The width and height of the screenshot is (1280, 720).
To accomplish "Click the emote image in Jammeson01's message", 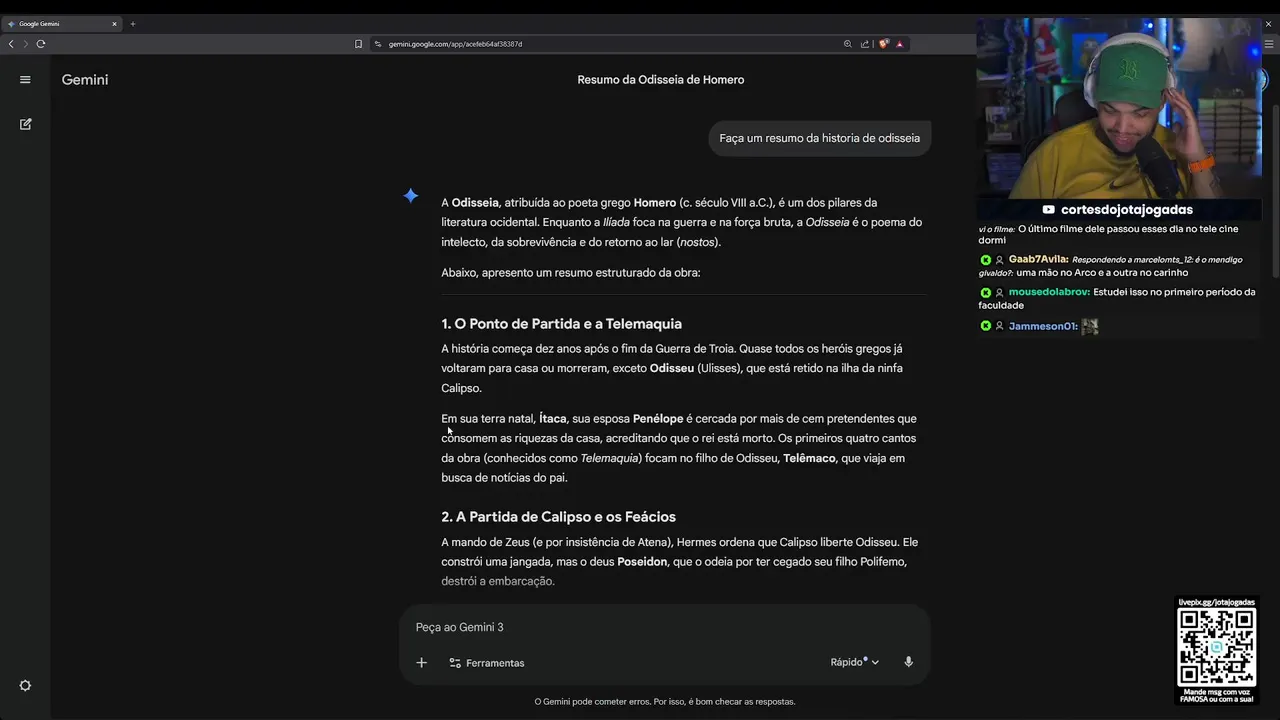I will click(x=1090, y=326).
